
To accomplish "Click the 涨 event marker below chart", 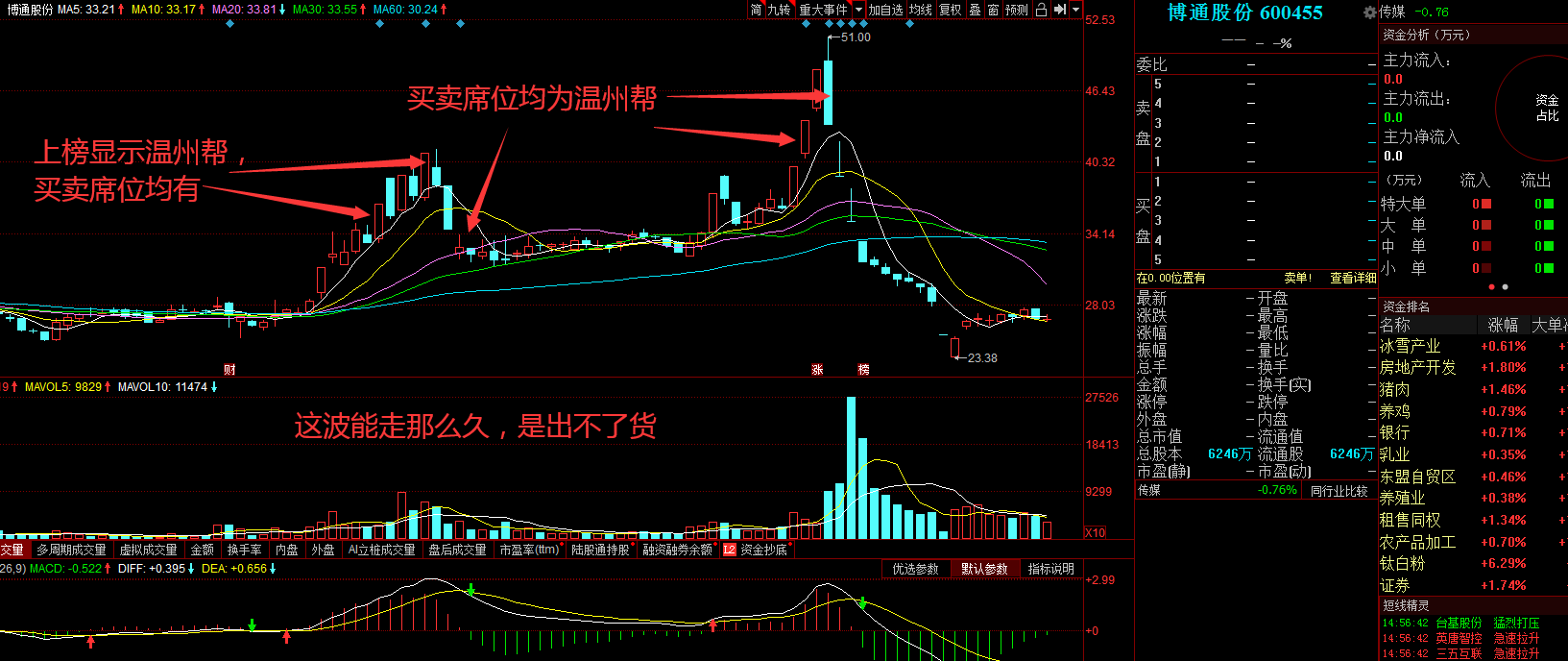I will point(818,369).
